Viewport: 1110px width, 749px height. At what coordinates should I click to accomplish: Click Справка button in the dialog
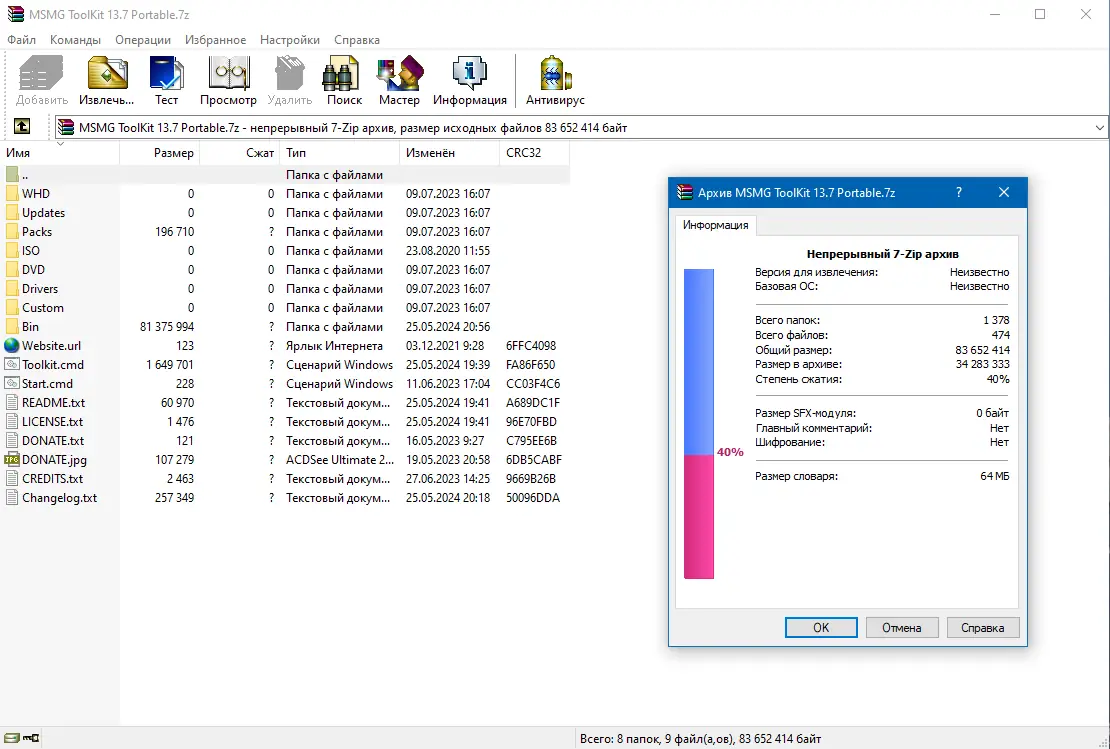983,627
